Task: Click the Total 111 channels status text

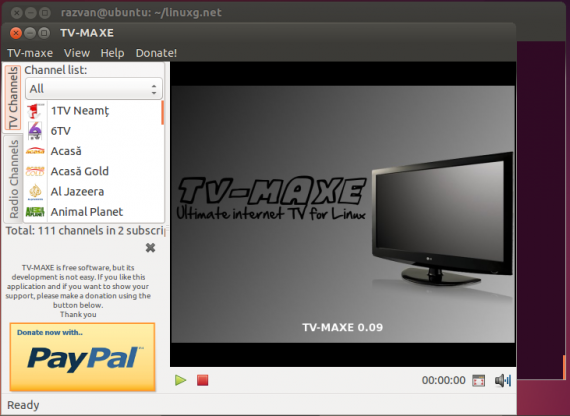Action: (85, 231)
